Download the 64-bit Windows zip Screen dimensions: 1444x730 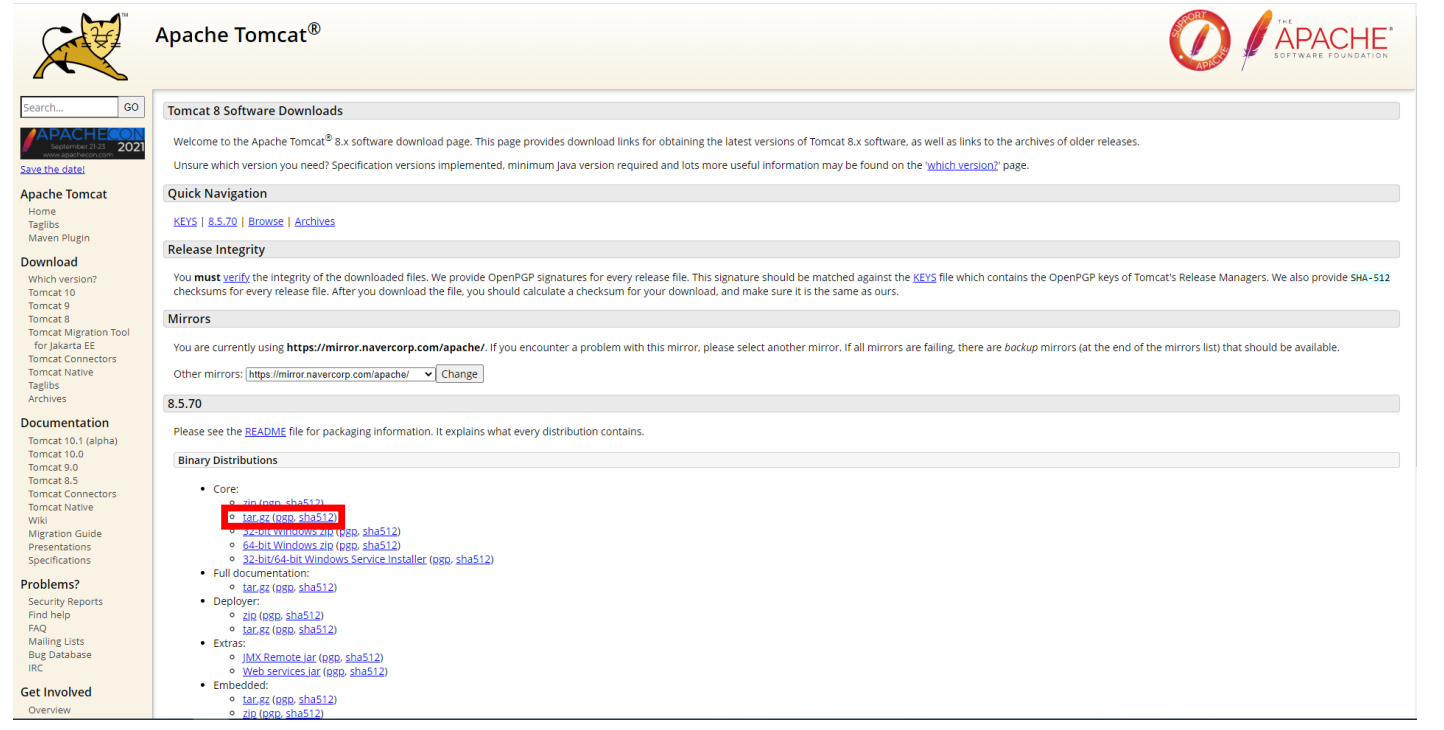[288, 545]
